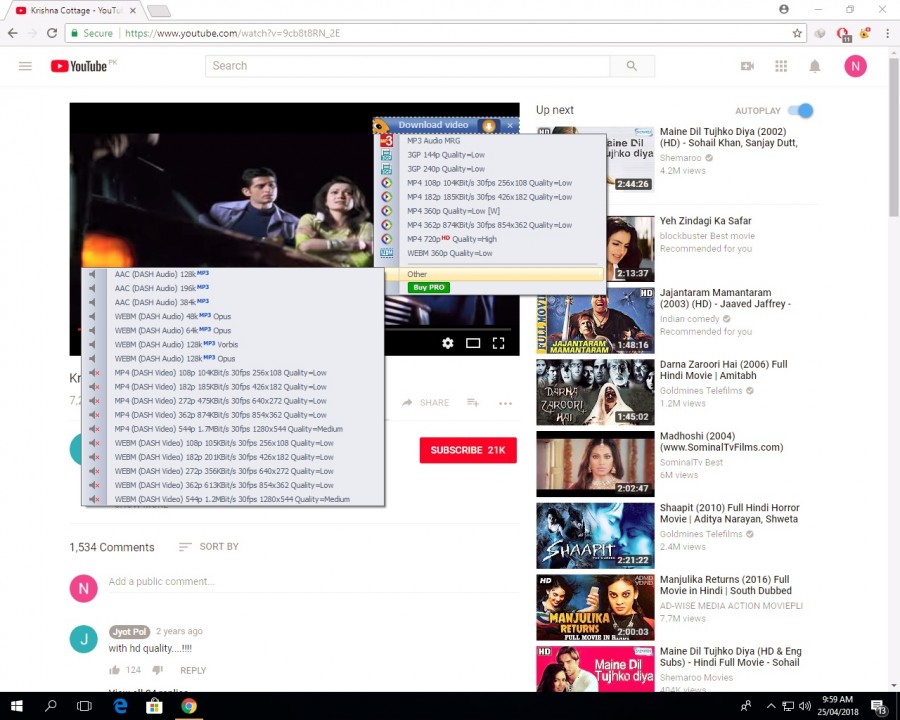Select the Krishna Cottage browser tab
Viewport: 900px width, 720px height.
(75, 10)
